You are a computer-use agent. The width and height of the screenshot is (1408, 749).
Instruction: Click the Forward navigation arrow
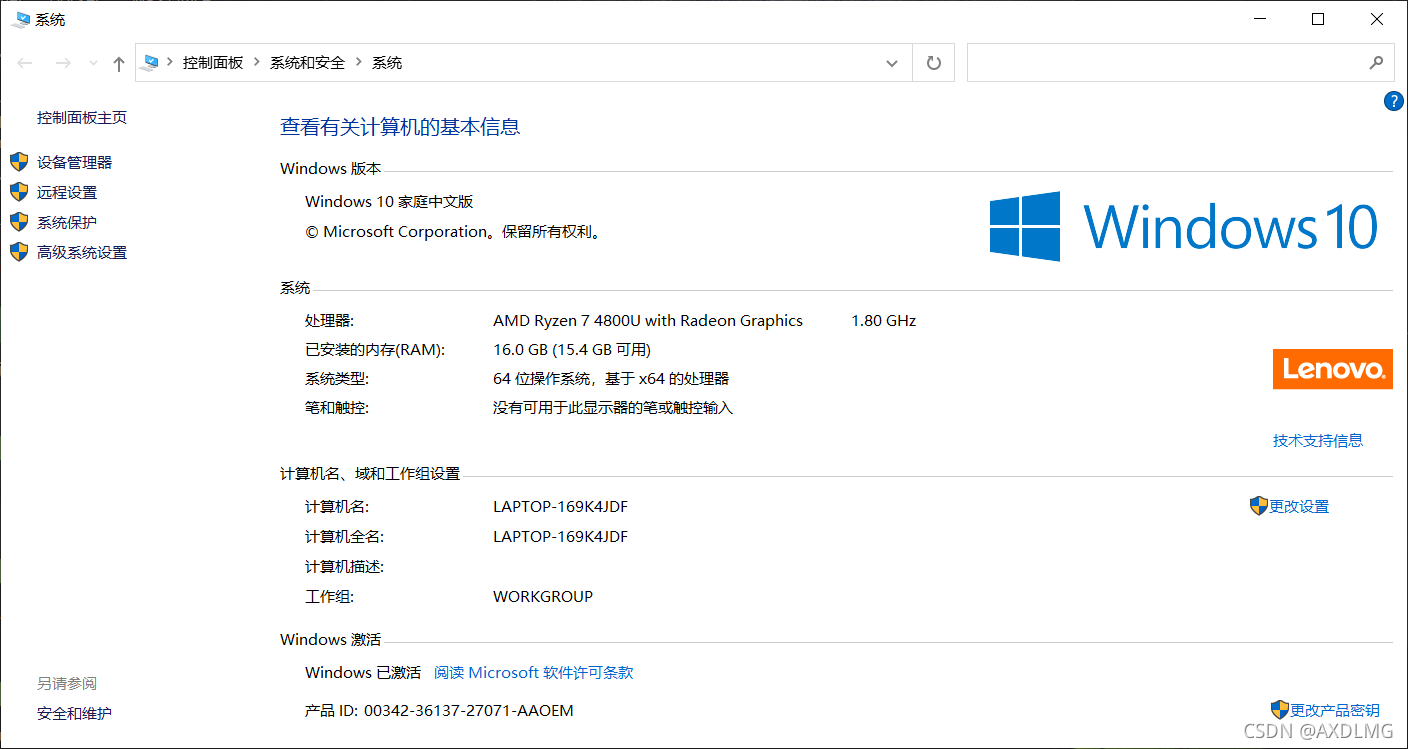tap(62, 63)
